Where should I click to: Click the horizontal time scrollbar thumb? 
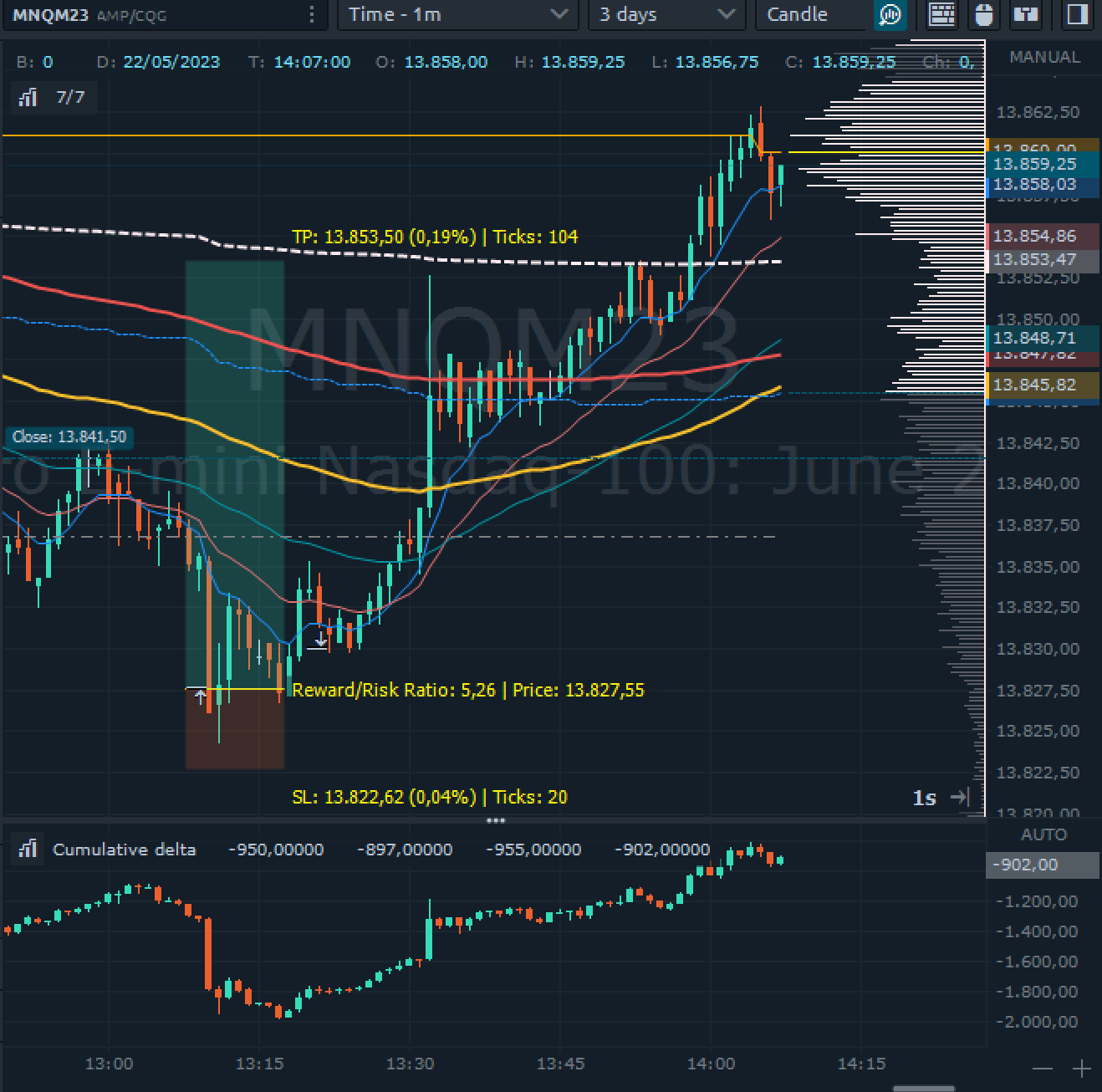(x=924, y=1088)
